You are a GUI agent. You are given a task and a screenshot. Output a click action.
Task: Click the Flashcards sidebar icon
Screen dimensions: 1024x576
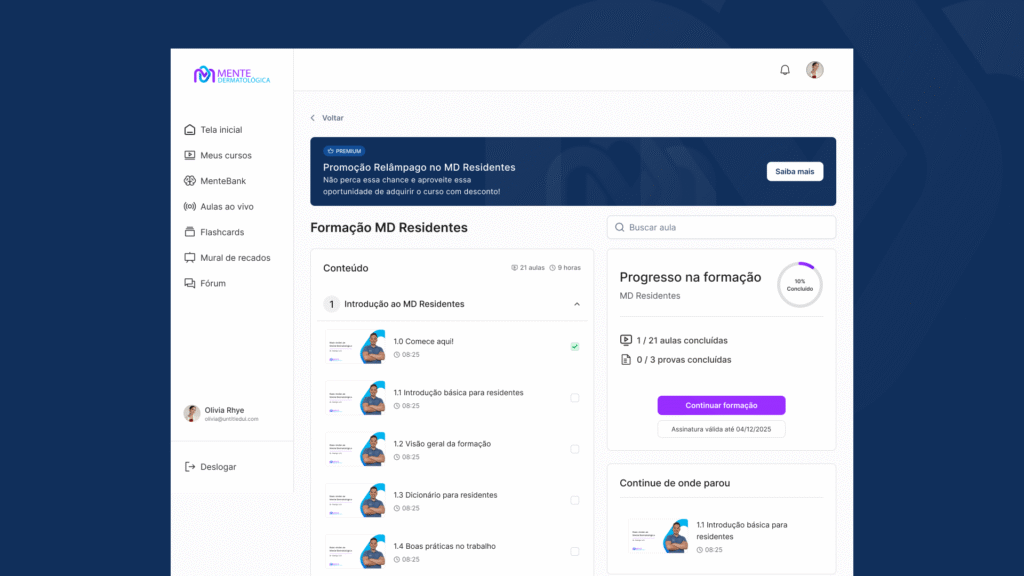coord(190,232)
